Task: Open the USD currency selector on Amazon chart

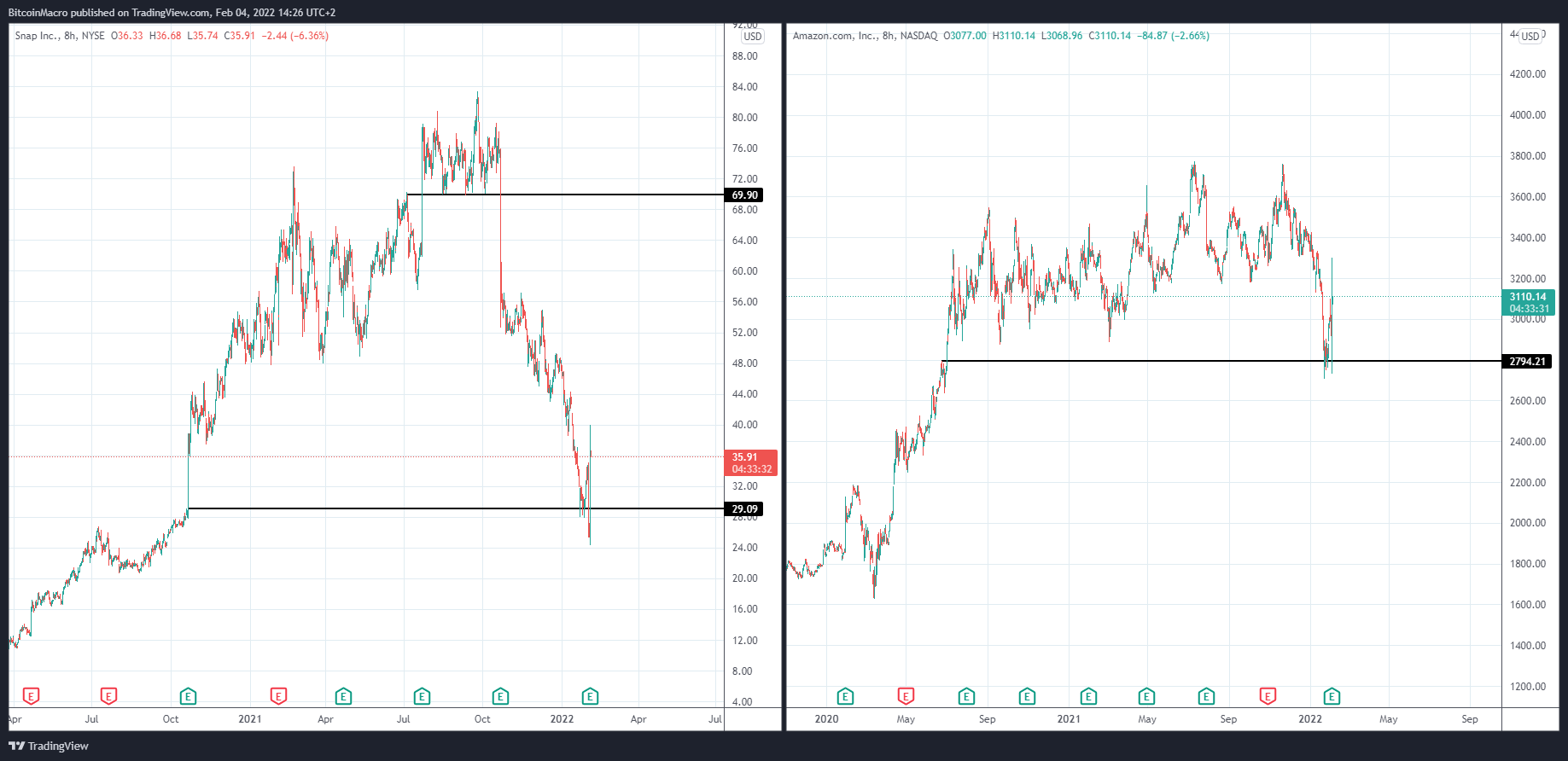Action: [1530, 37]
